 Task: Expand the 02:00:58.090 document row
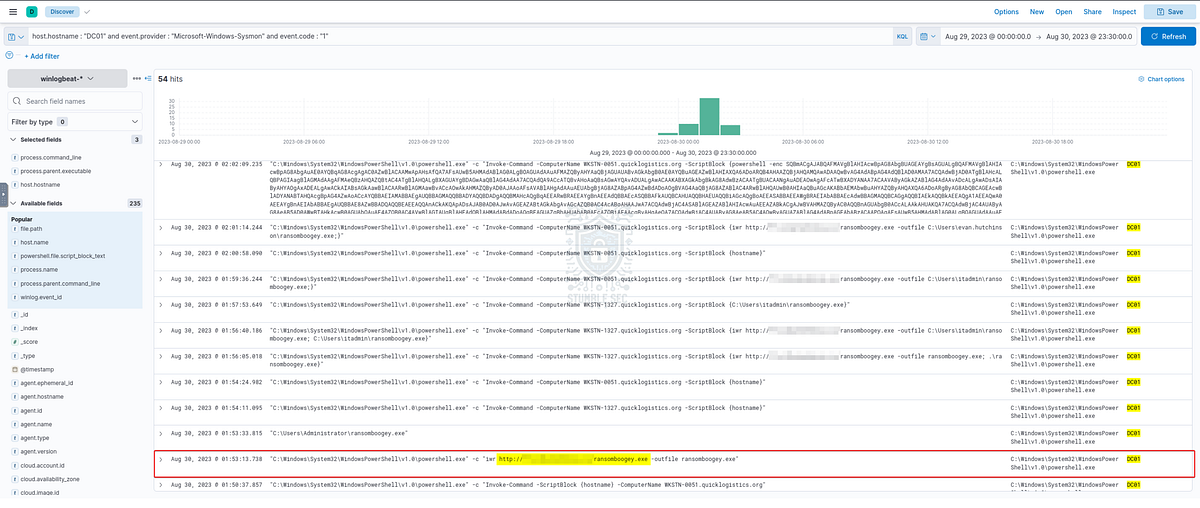tap(162, 254)
